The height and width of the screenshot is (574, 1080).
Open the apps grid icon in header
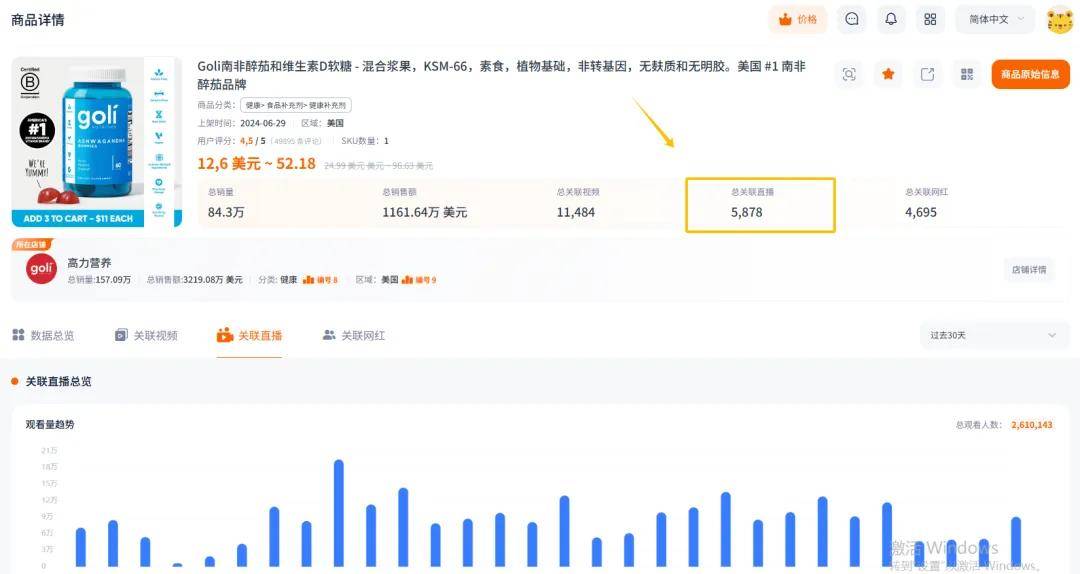(x=930, y=19)
